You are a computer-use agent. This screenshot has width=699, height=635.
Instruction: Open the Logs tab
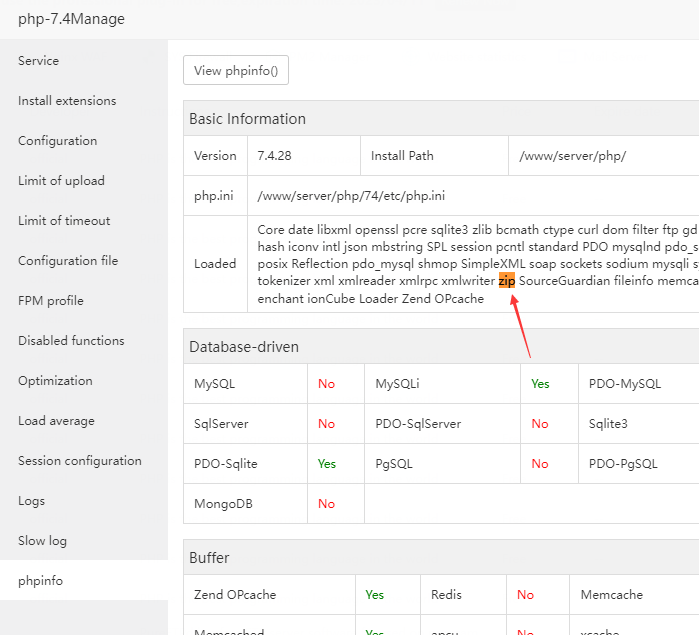click(31, 501)
